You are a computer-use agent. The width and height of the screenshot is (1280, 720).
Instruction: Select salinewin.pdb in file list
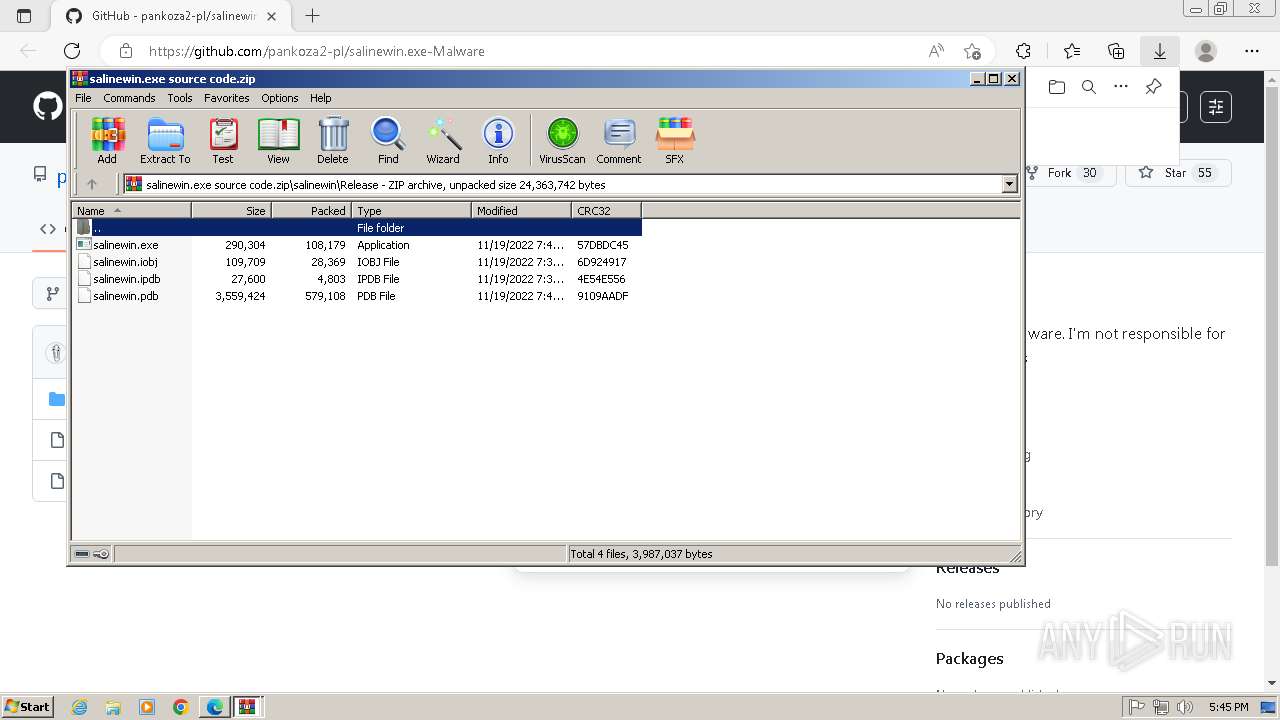click(357, 295)
